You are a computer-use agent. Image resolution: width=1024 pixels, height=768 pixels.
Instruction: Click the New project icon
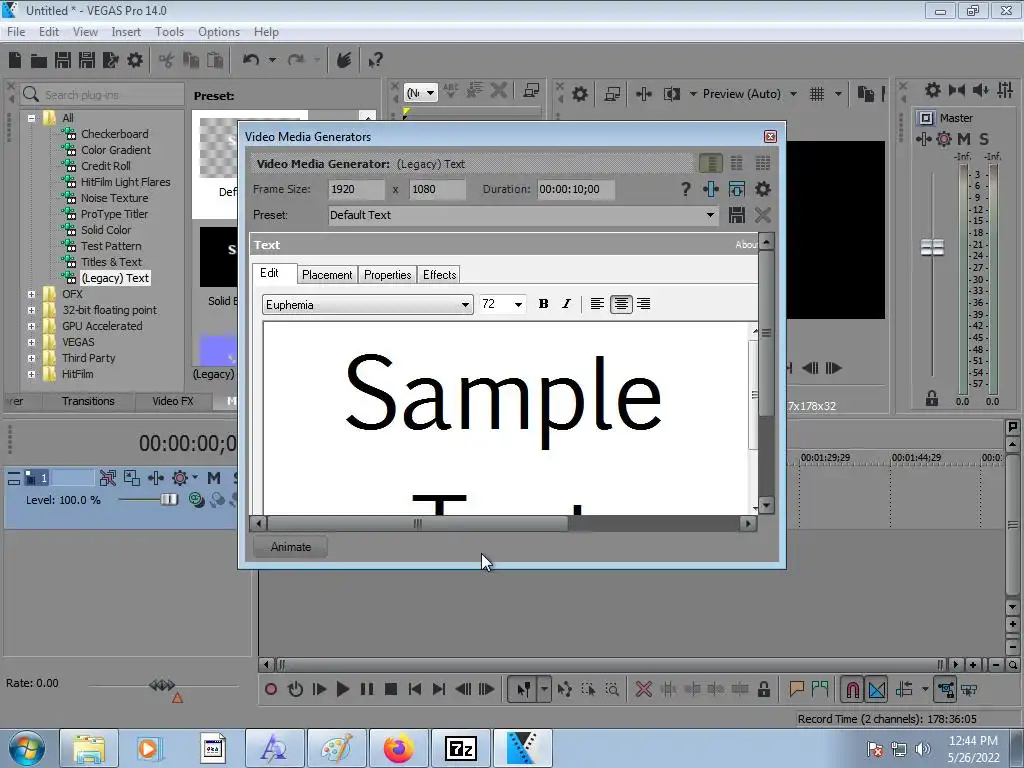(15, 60)
